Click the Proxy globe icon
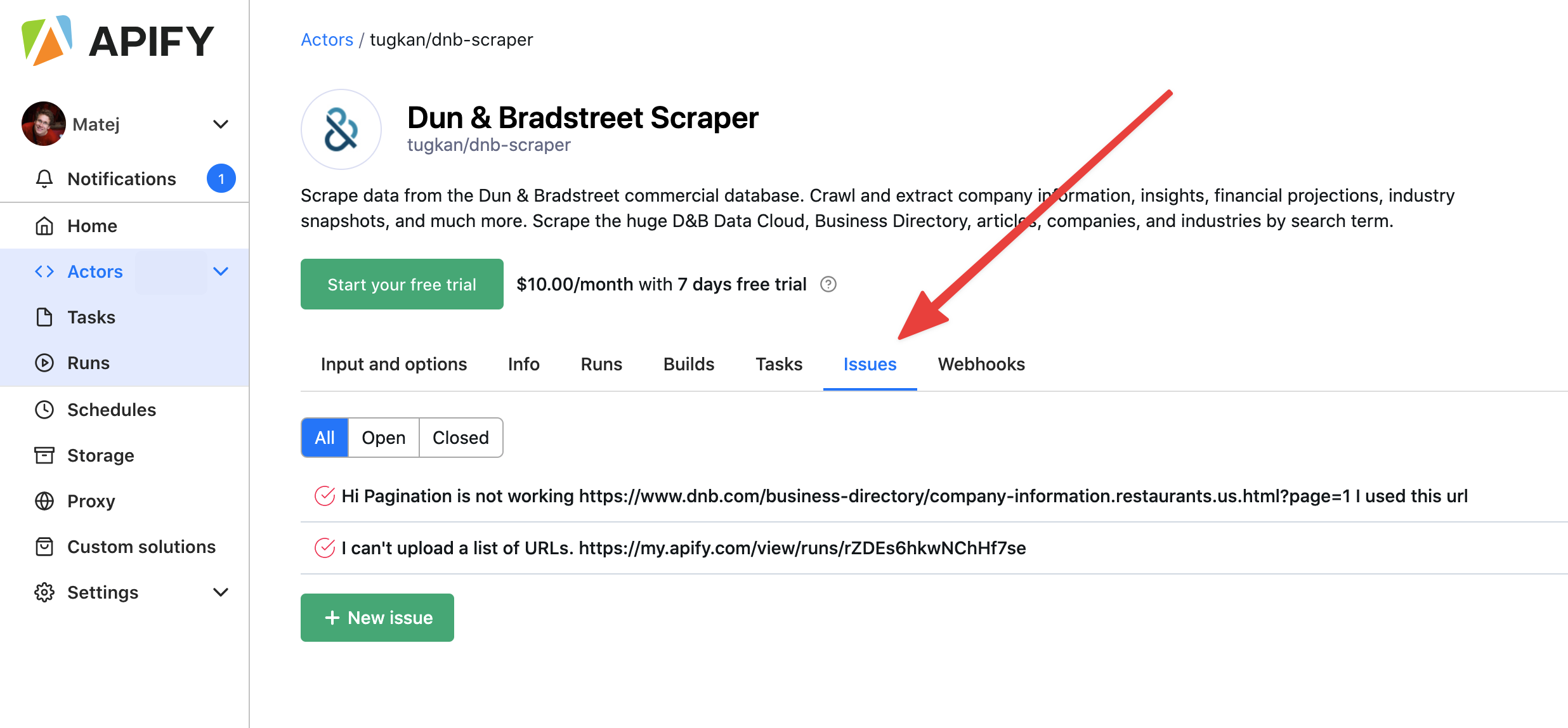1568x728 pixels. 44,501
